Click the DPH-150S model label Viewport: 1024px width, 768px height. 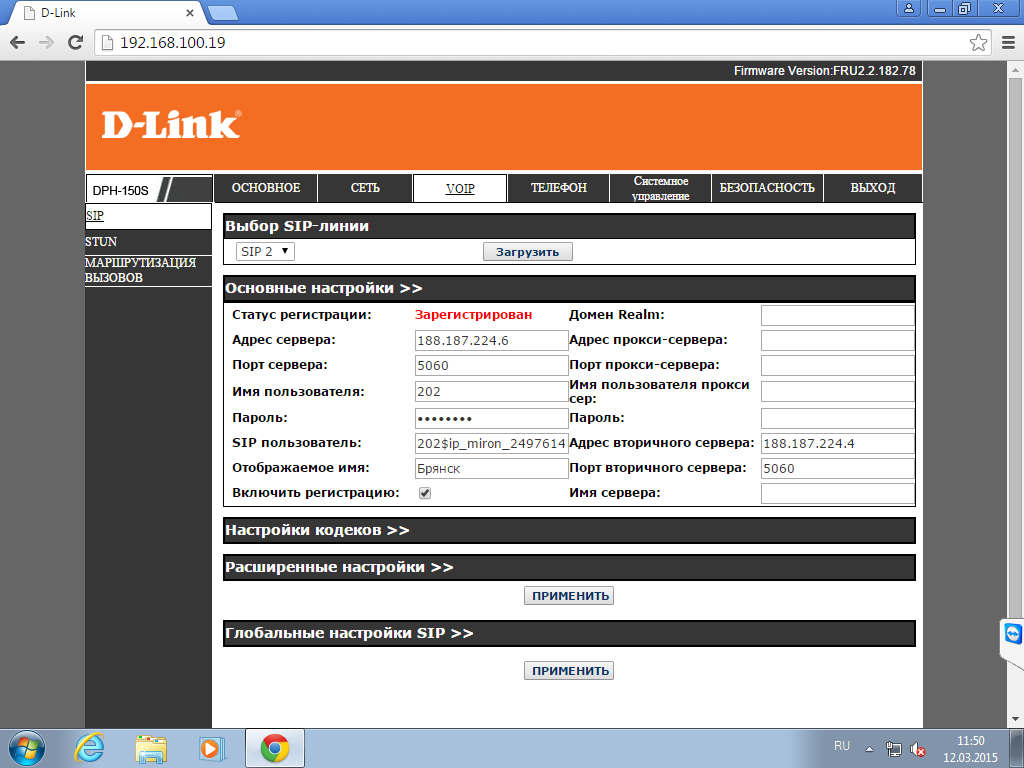pyautogui.click(x=120, y=191)
